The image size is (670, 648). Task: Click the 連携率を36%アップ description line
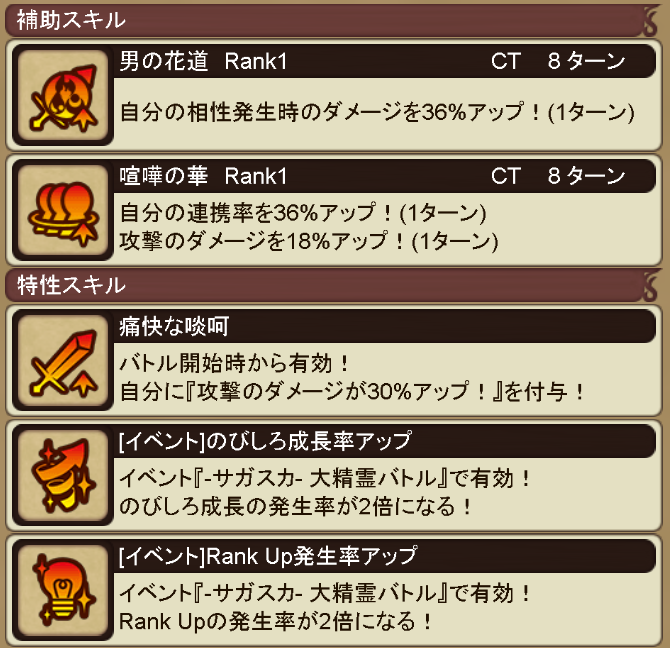tap(303, 213)
